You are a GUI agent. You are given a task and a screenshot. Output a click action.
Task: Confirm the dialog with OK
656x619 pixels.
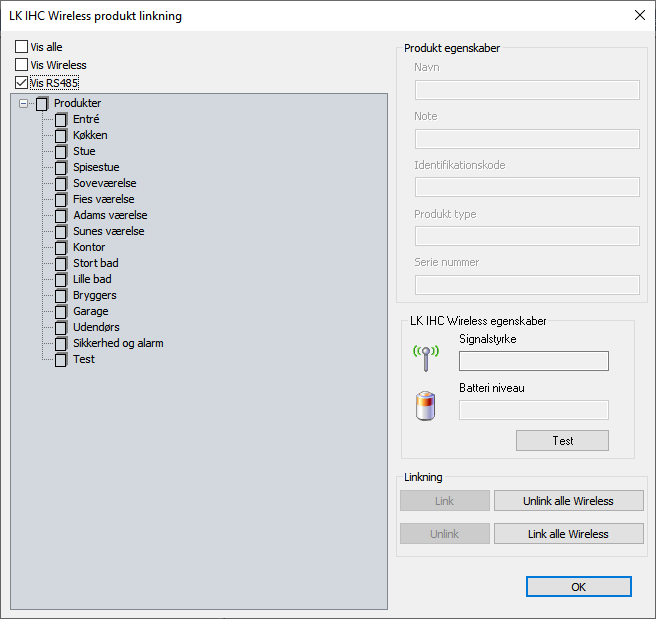pos(579,587)
